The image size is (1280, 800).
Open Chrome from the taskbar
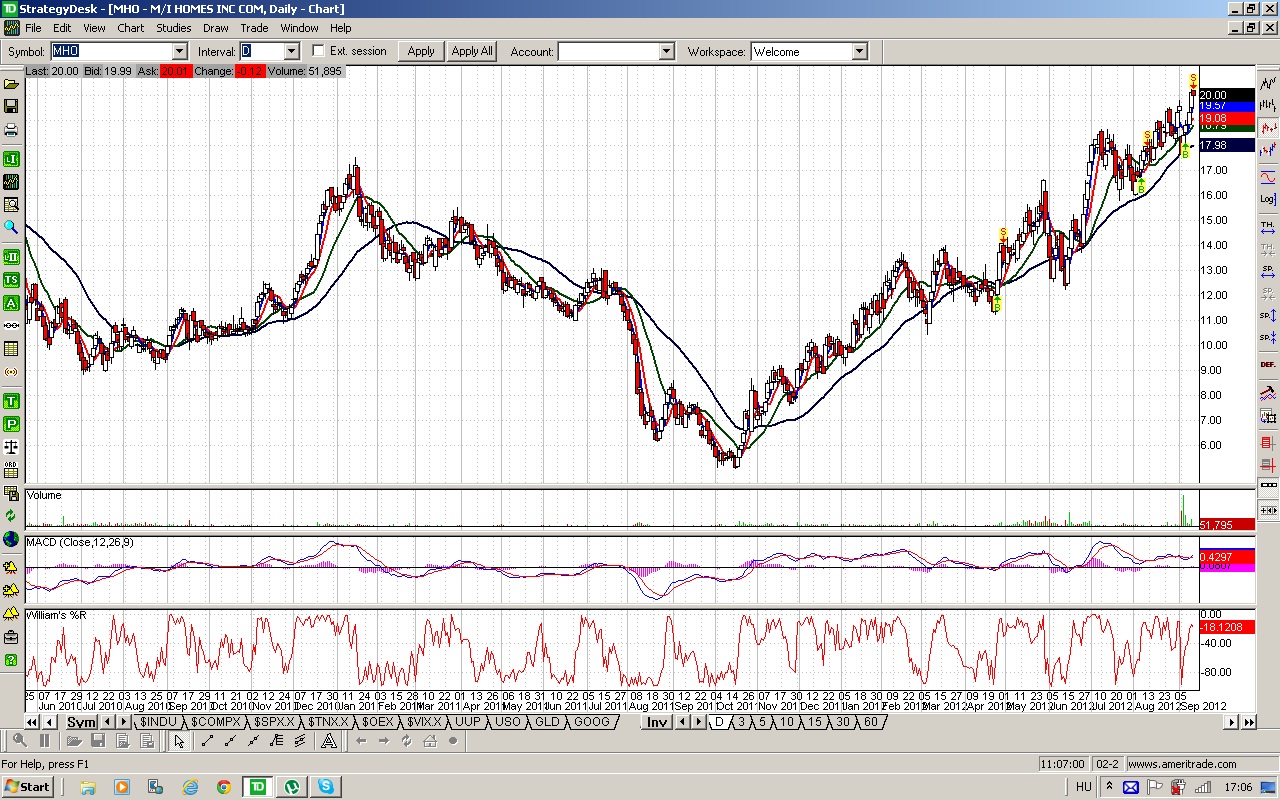223,787
